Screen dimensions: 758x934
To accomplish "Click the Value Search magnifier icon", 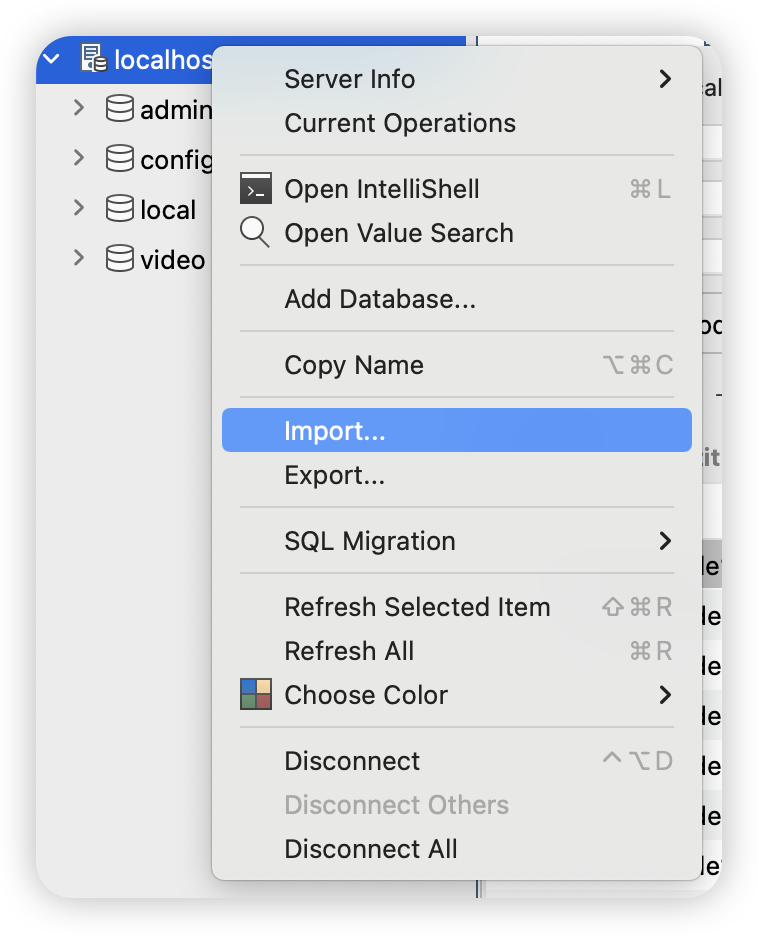I will tap(256, 233).
